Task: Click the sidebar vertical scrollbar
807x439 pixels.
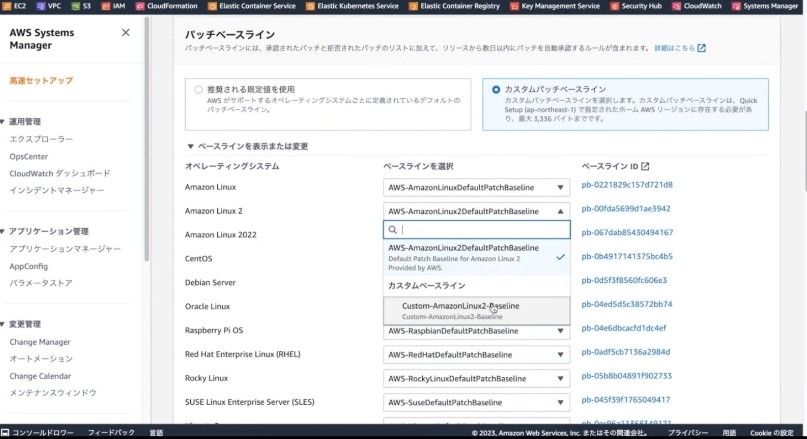Action: pyautogui.click(x=146, y=139)
